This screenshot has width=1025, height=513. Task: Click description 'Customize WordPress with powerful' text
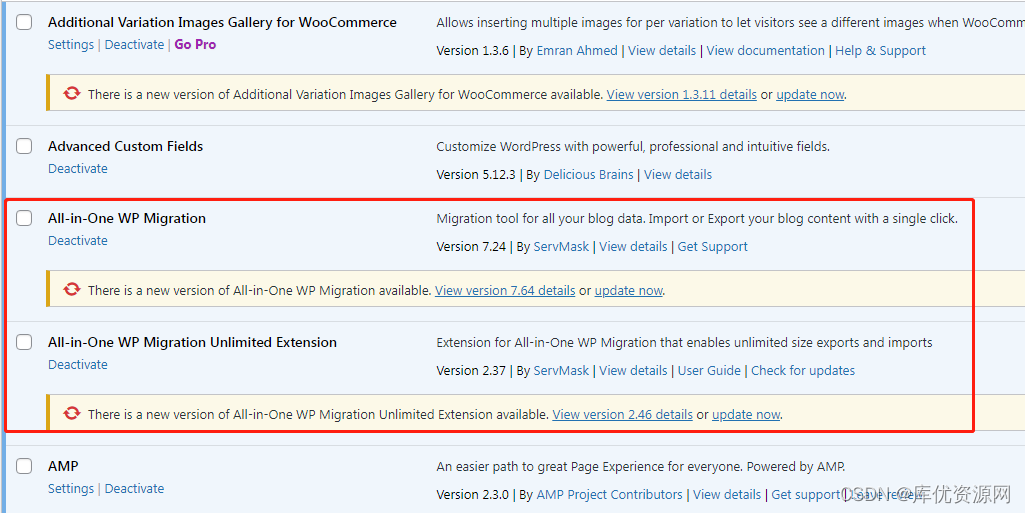point(633,146)
